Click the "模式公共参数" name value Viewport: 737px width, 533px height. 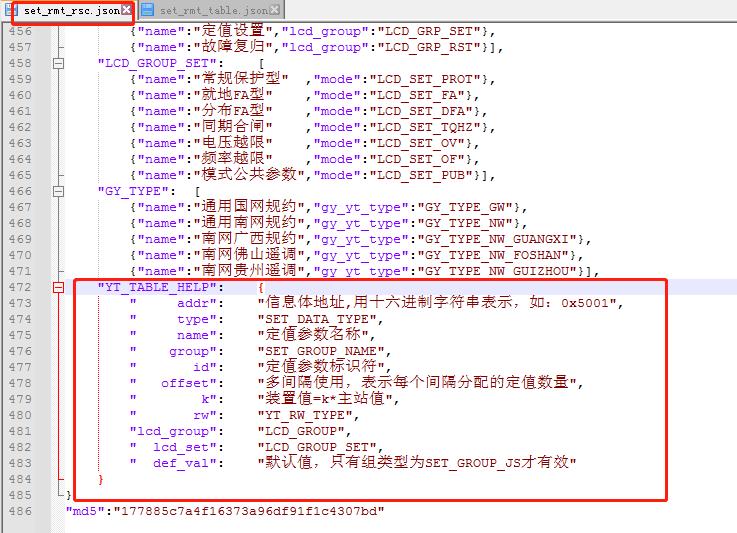coord(249,175)
